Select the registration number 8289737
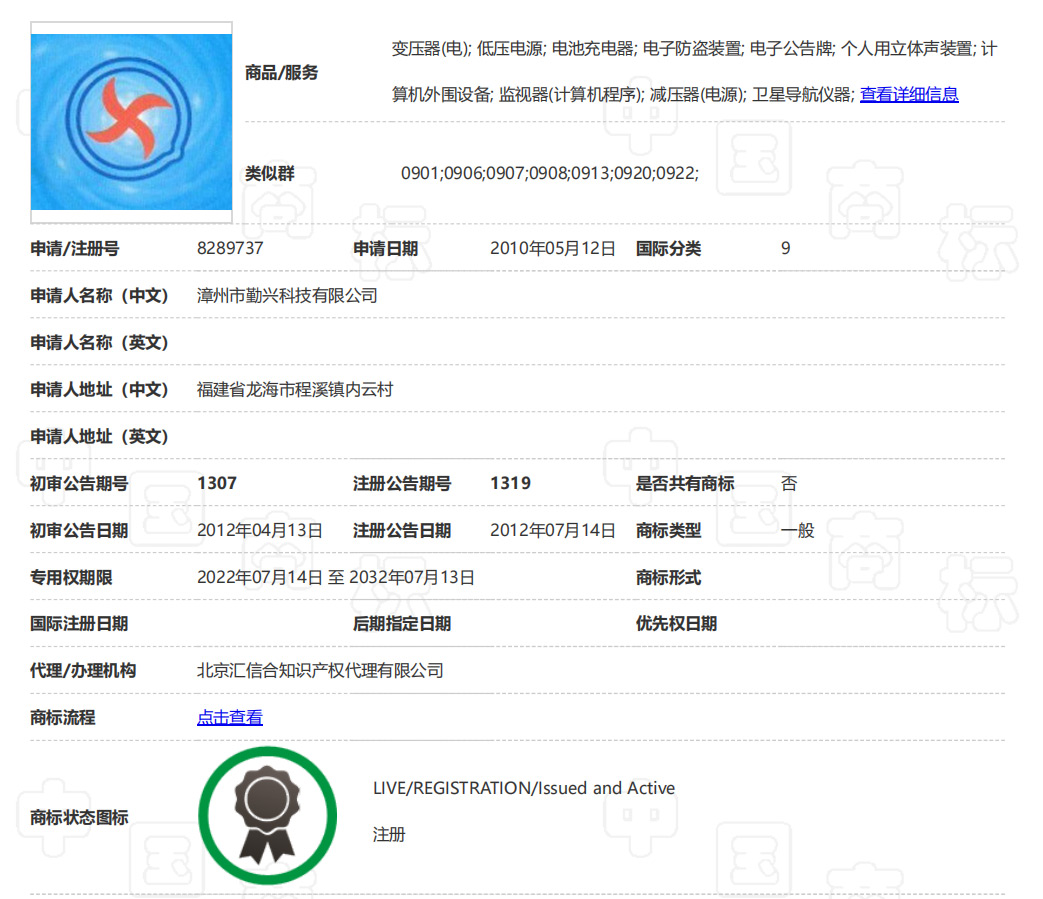 point(230,249)
